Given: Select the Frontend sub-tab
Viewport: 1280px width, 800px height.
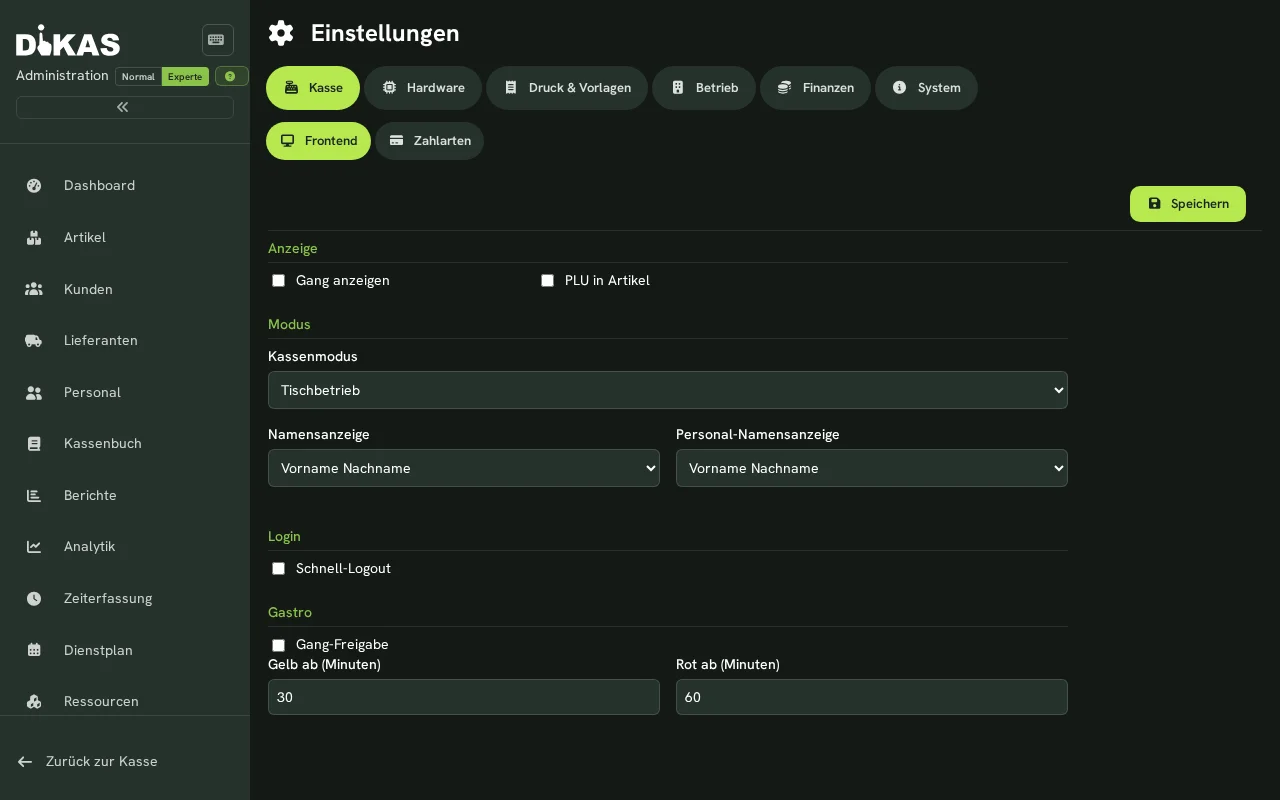Looking at the screenshot, I should pos(318,141).
